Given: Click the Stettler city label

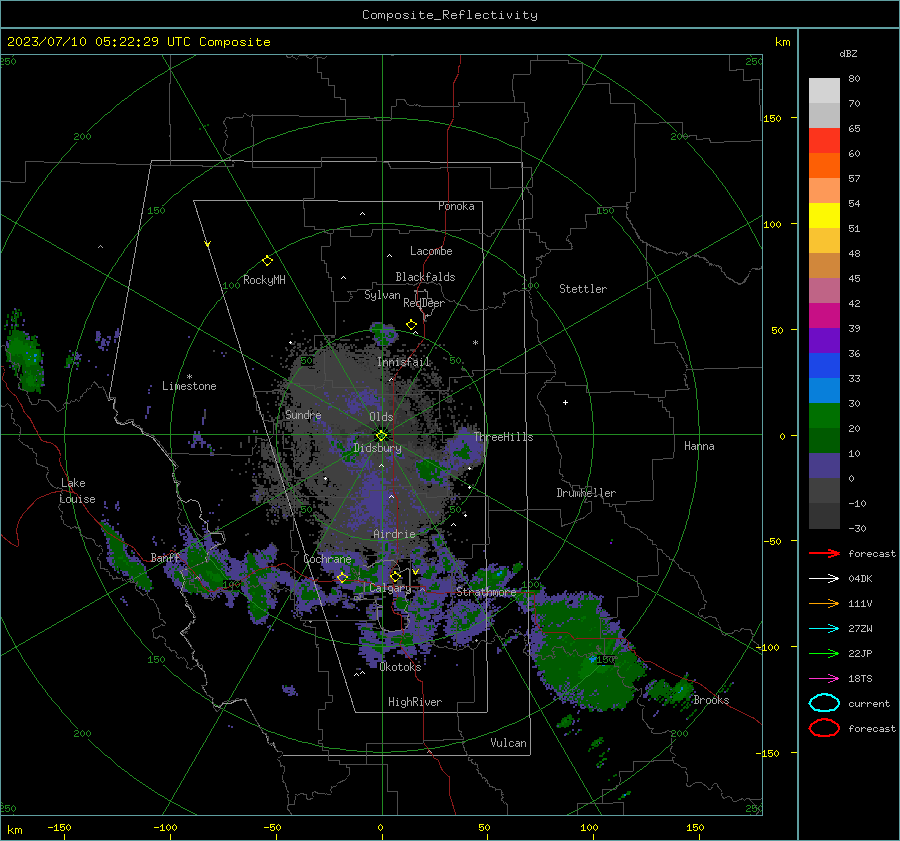Looking at the screenshot, I should [x=583, y=289].
